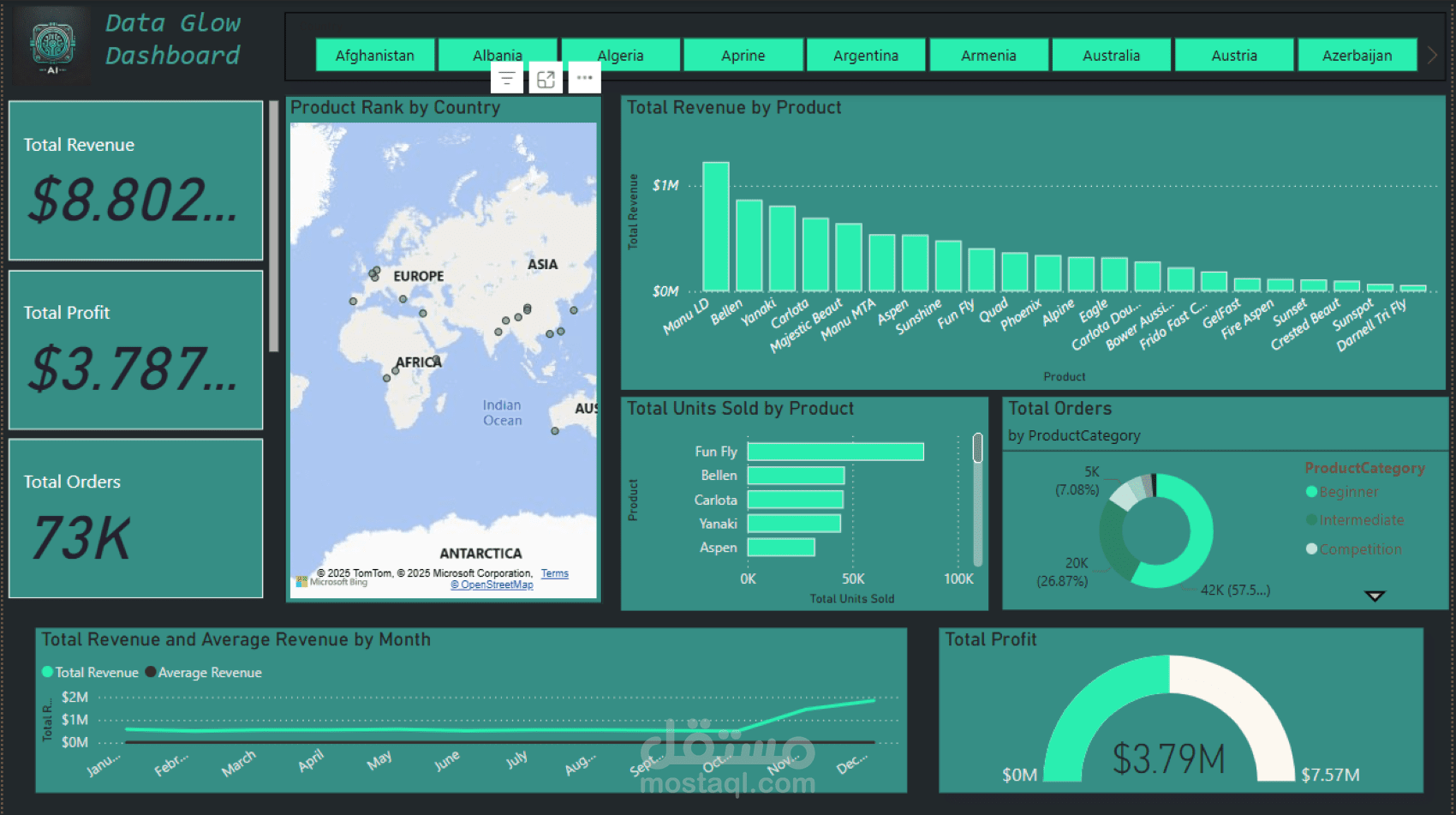Select the Carlota revenue bar

tap(815, 255)
